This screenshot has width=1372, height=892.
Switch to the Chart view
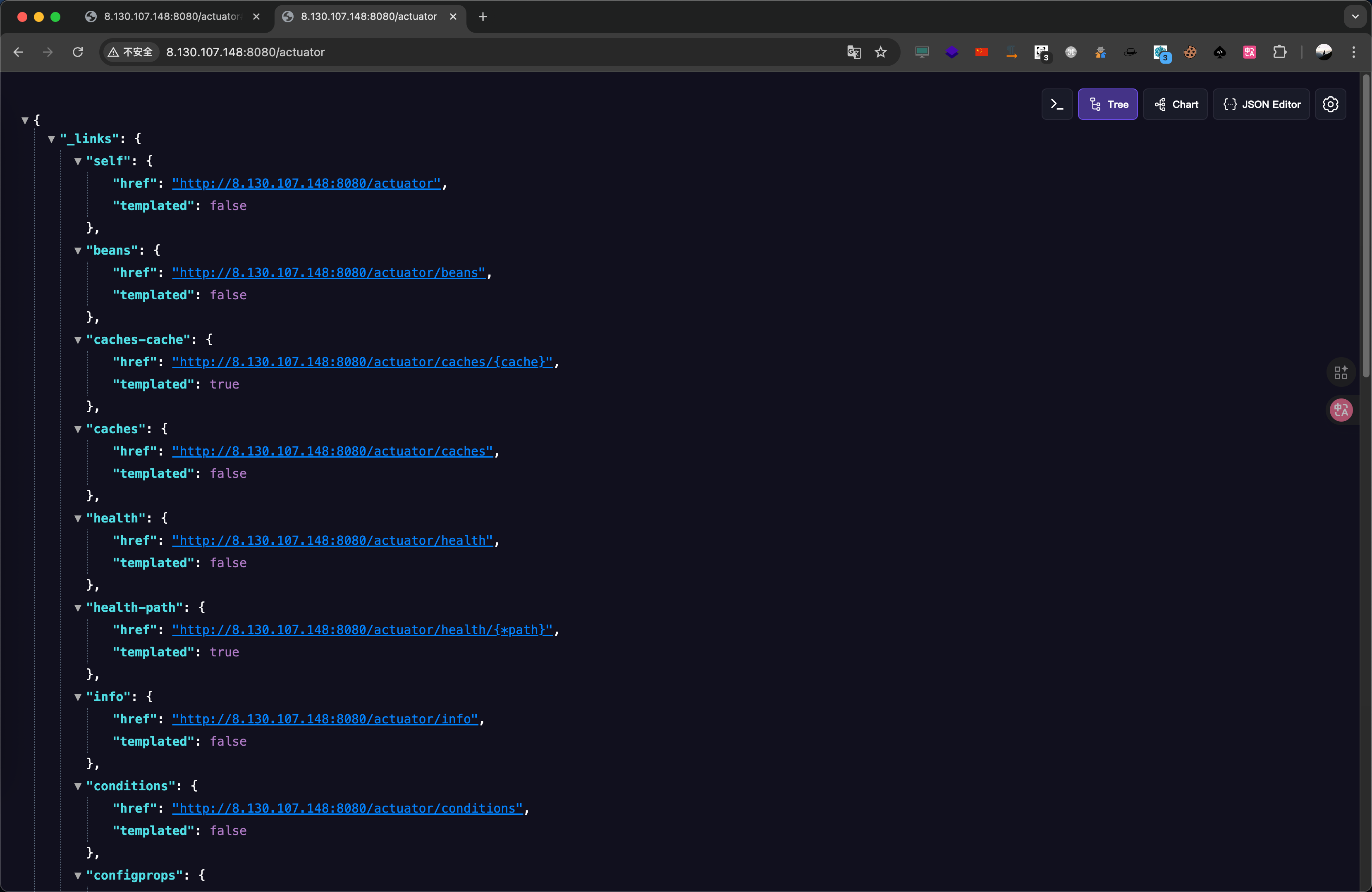coord(1176,104)
